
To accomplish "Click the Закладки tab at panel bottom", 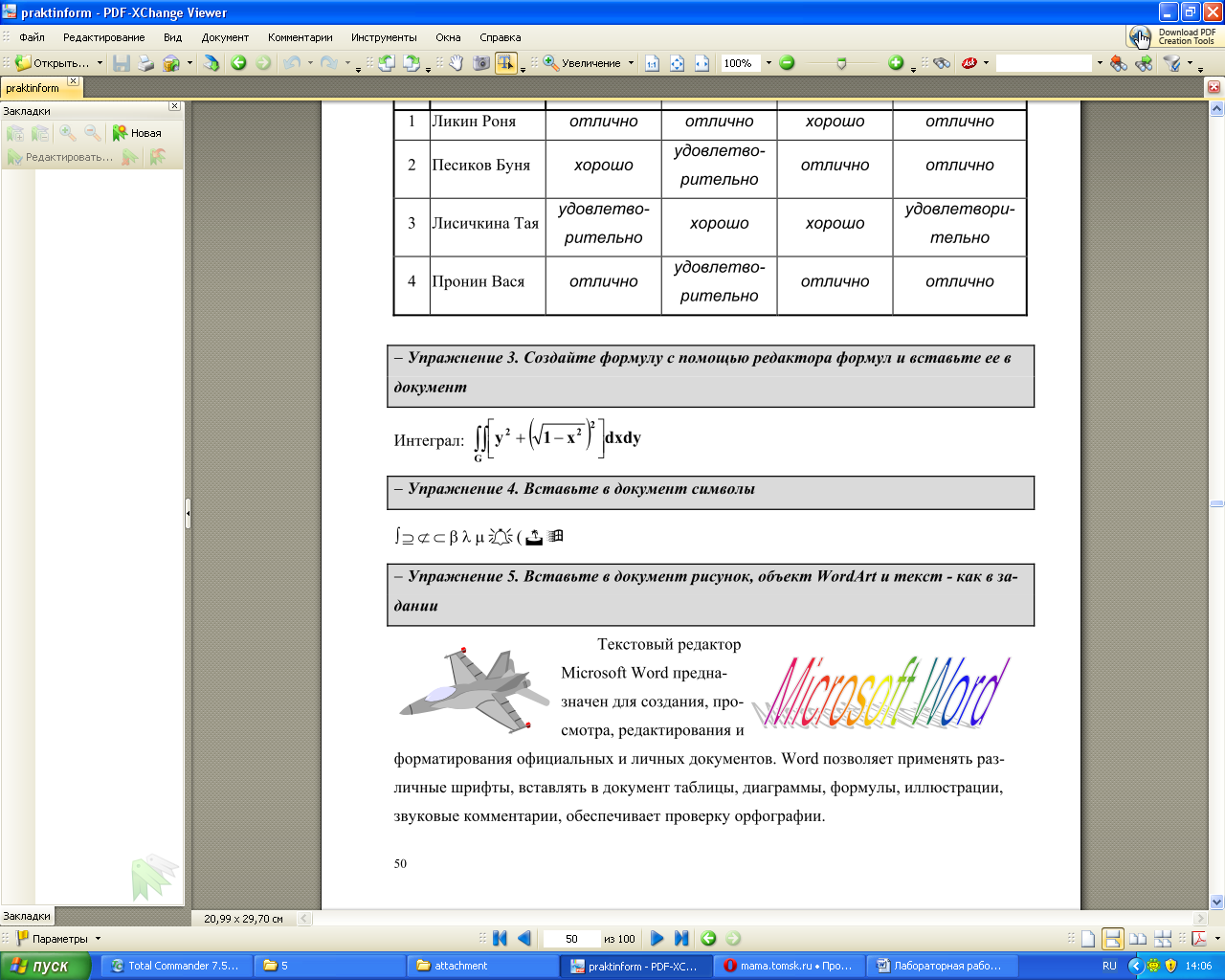I will [x=27, y=916].
